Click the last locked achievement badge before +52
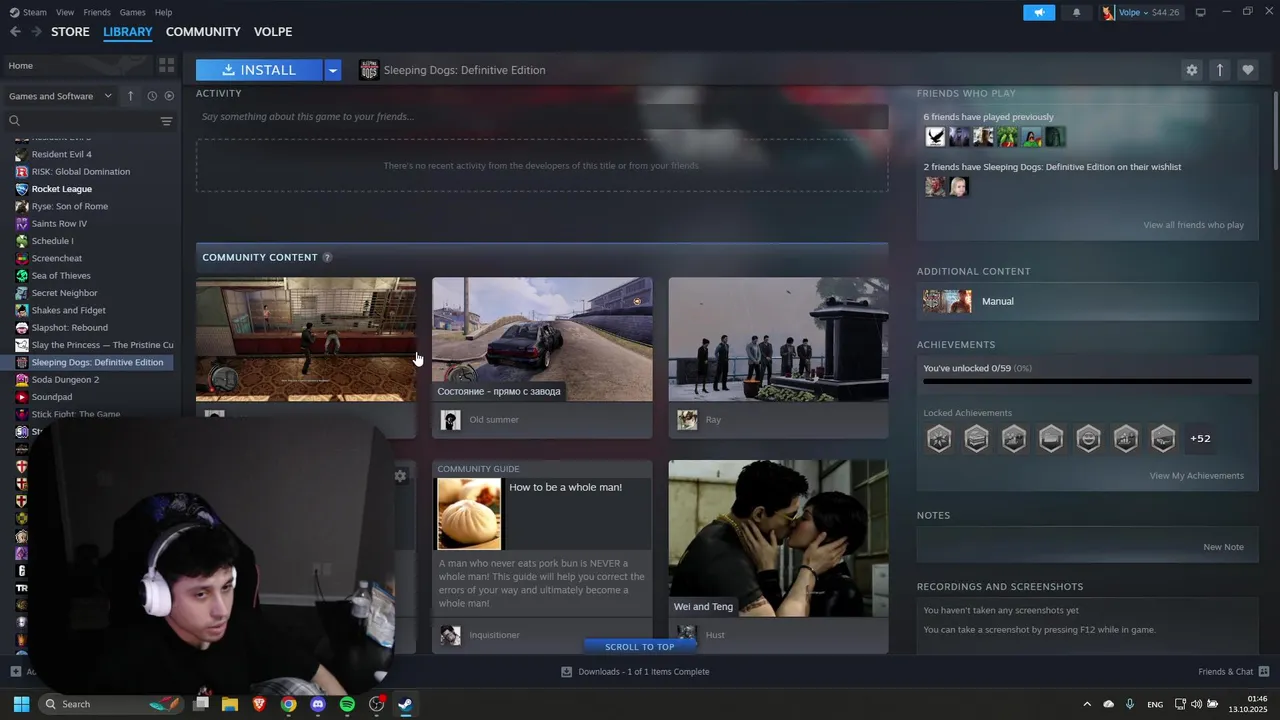1280x720 pixels. tap(1163, 438)
